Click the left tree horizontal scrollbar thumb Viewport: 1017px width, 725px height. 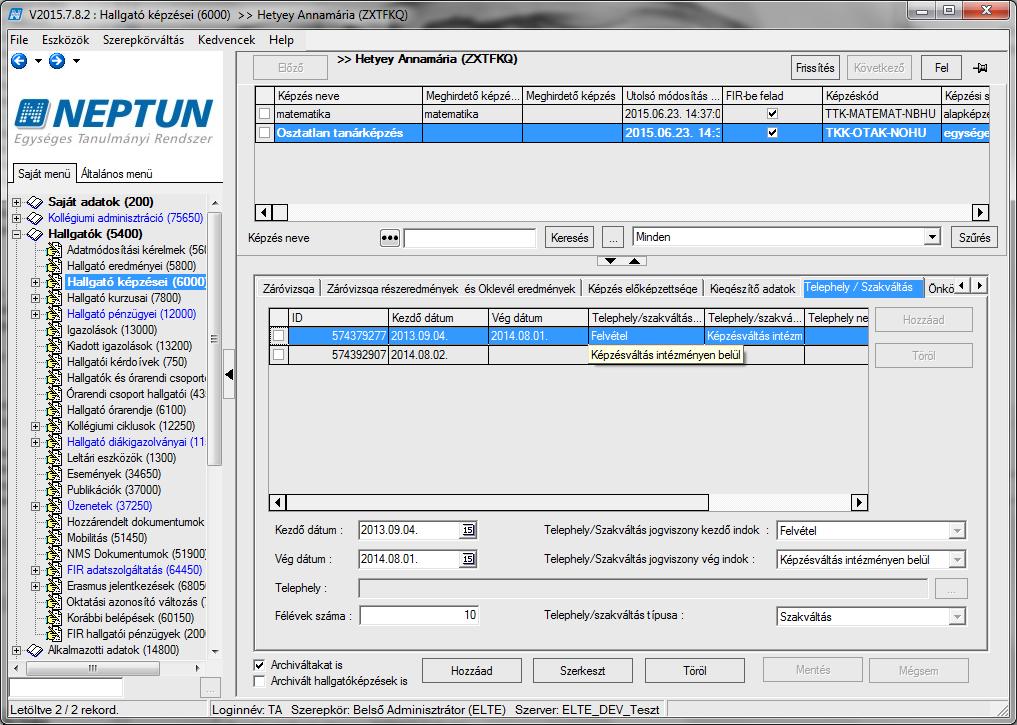(92, 667)
